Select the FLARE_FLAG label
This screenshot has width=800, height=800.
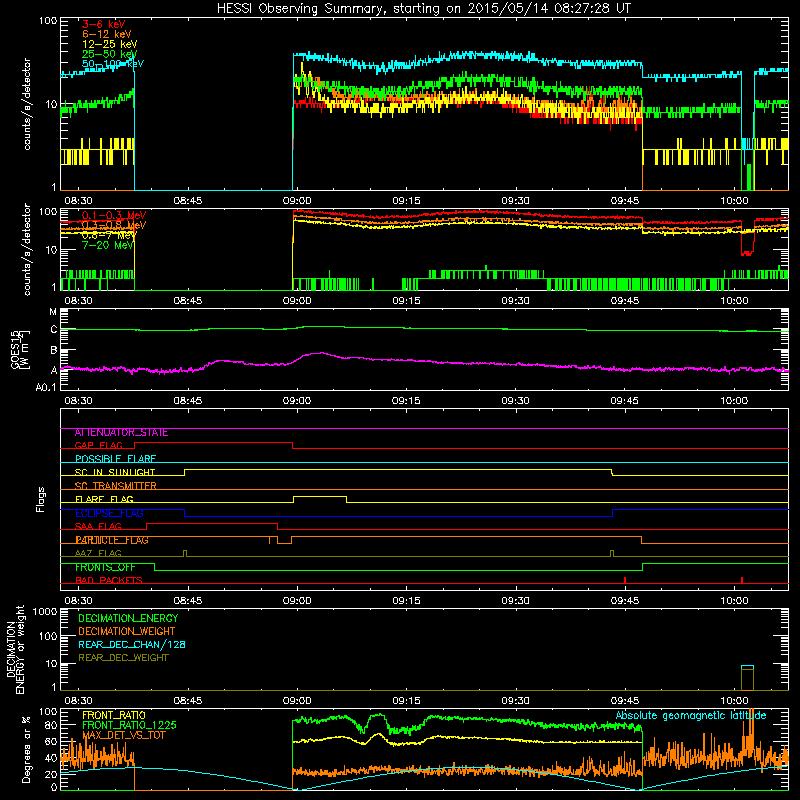point(104,499)
